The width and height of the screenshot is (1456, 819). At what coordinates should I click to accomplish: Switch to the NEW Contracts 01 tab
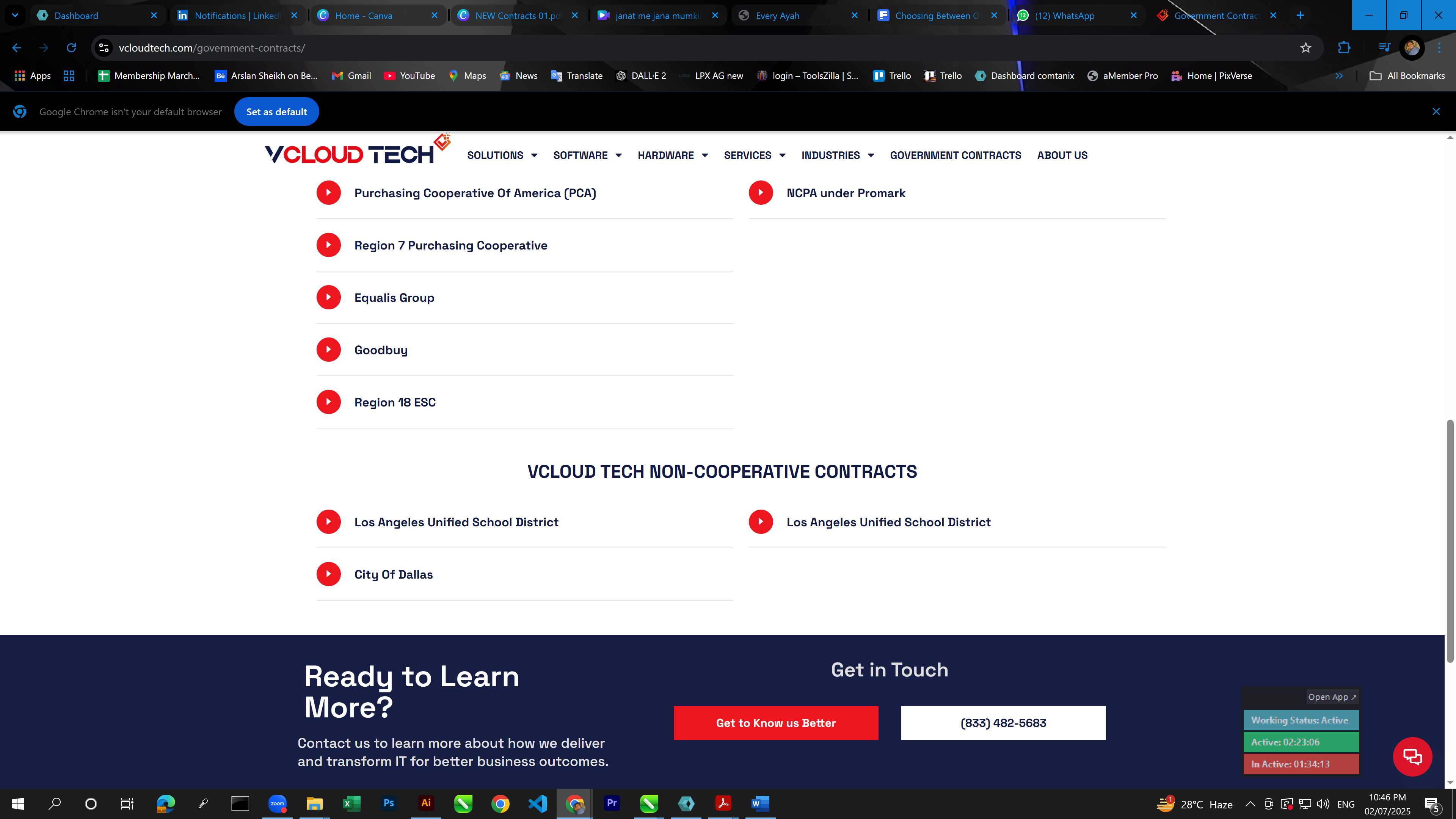pyautogui.click(x=518, y=15)
